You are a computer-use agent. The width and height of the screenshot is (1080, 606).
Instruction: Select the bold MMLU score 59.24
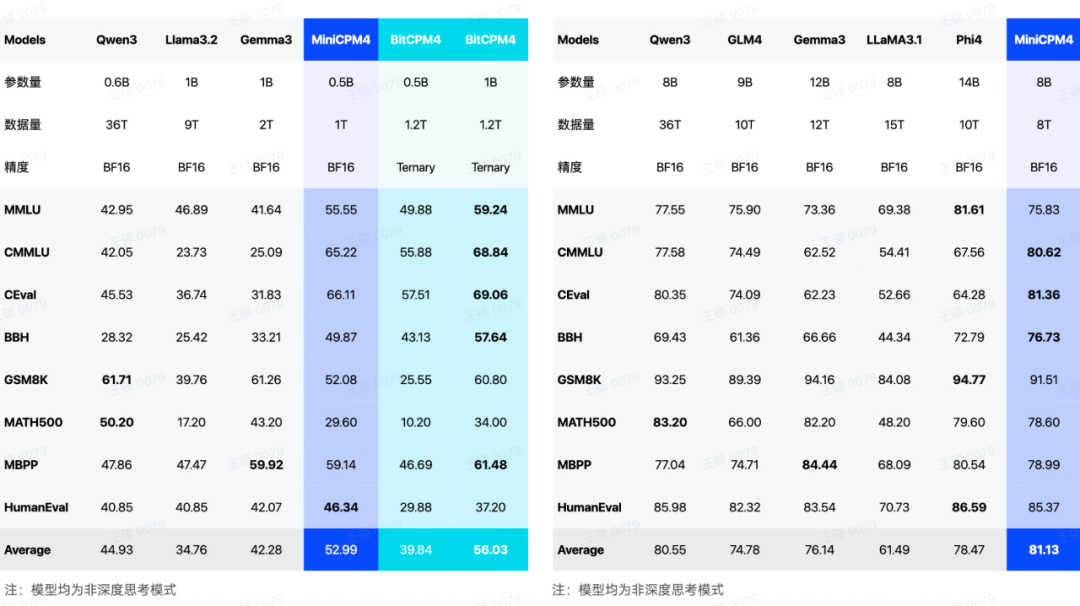[x=490, y=209]
